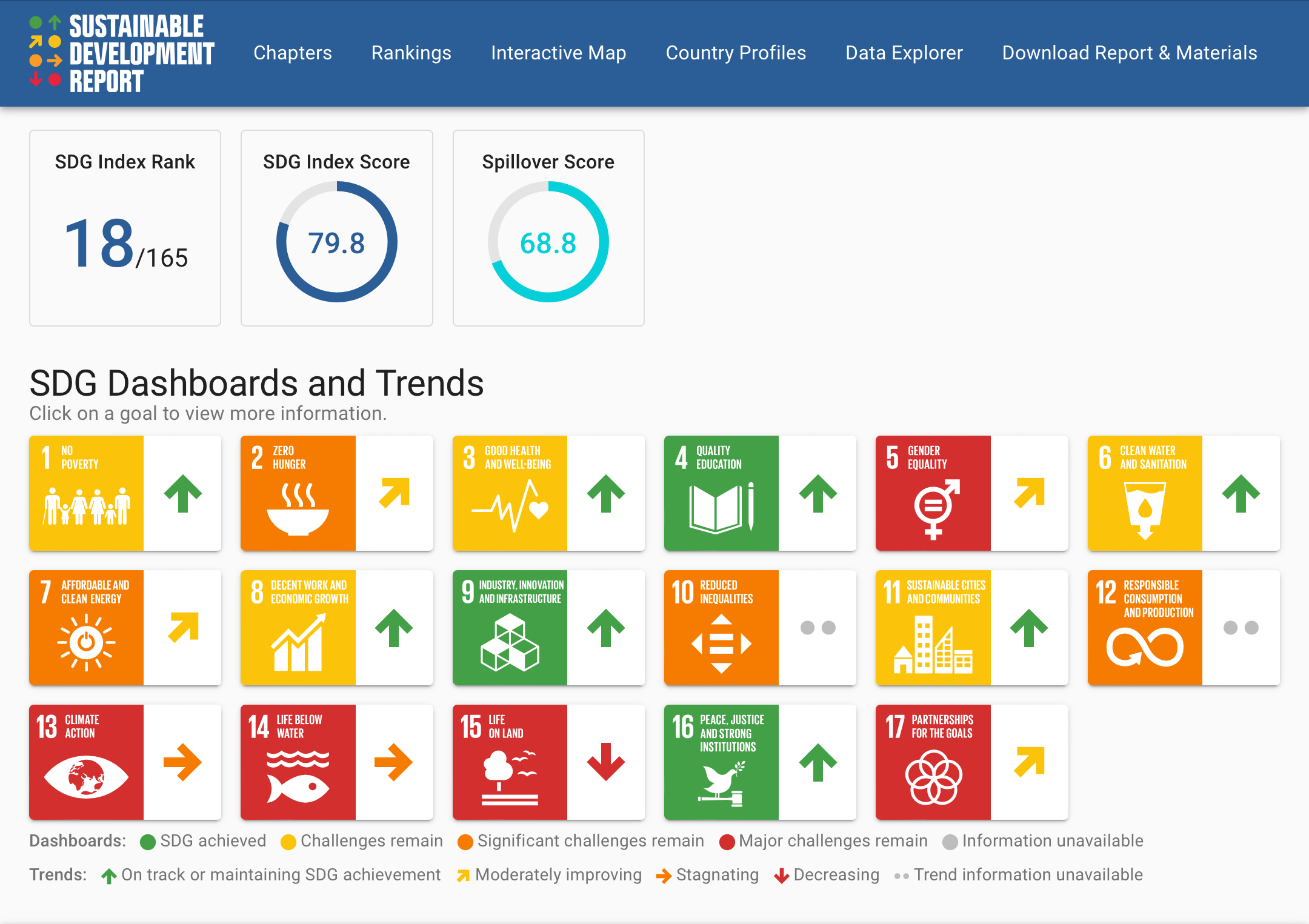Click the green up arrow beside No Poverty

[x=182, y=493]
